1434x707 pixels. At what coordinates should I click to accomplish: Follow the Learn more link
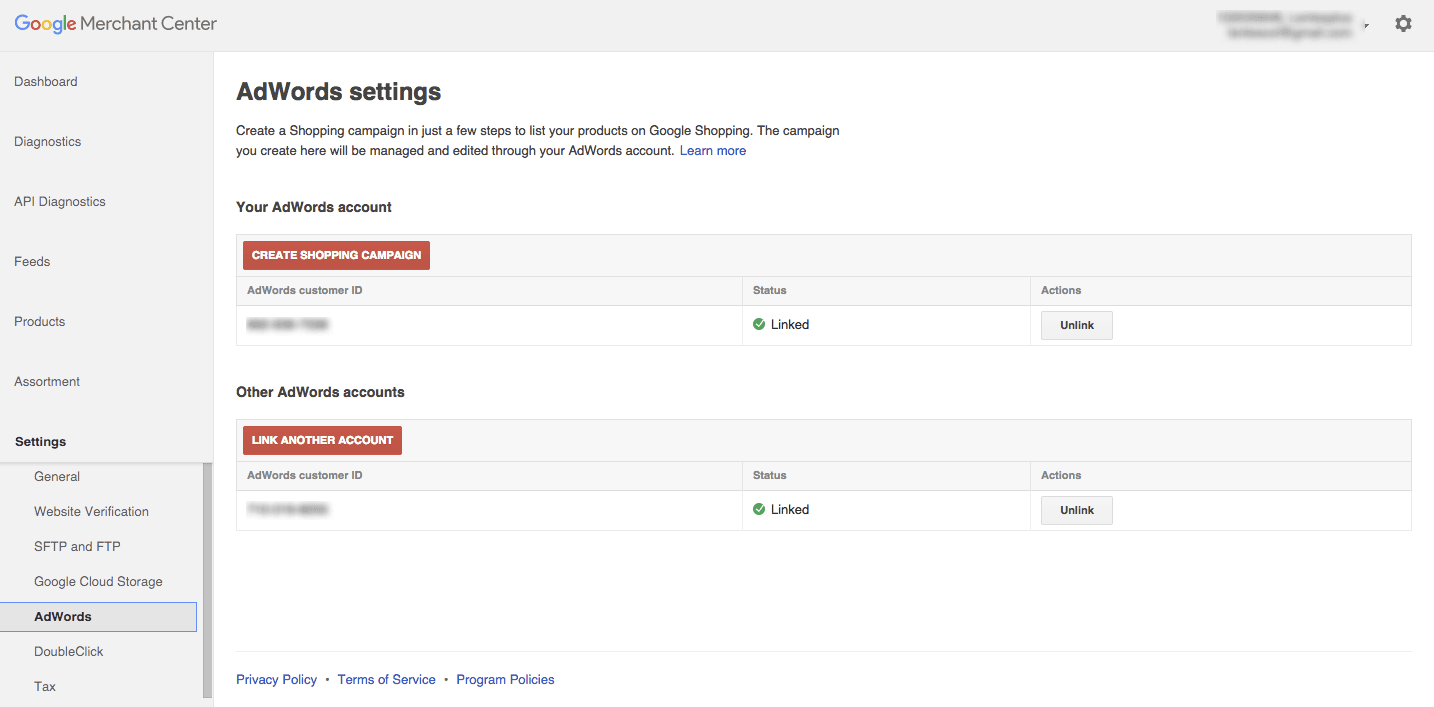point(713,151)
